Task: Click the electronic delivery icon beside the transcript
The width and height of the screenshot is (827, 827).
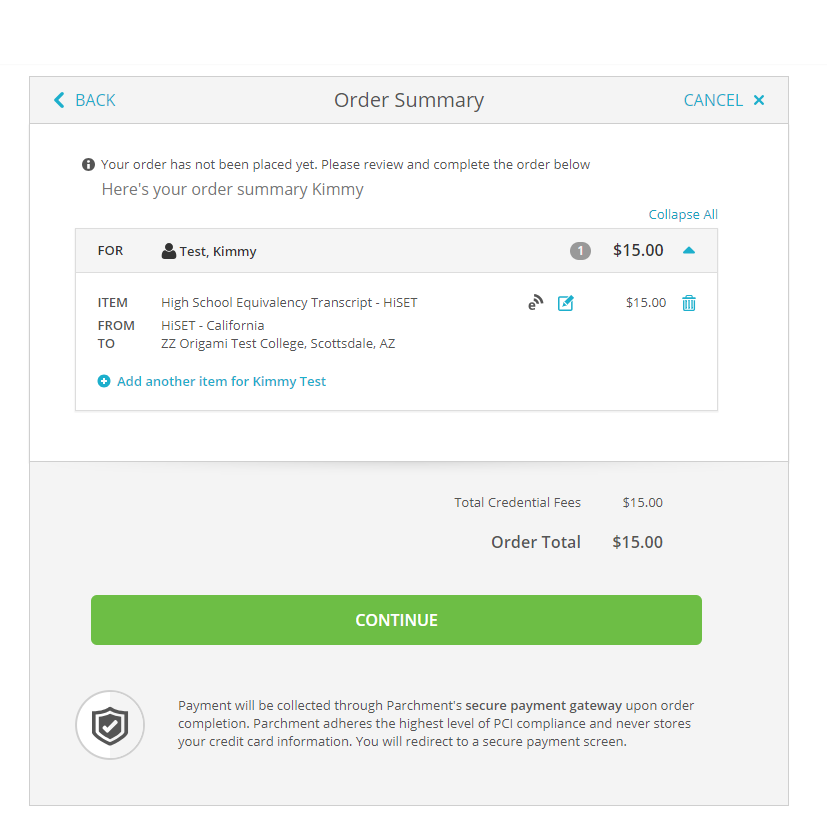Action: pyautogui.click(x=534, y=302)
